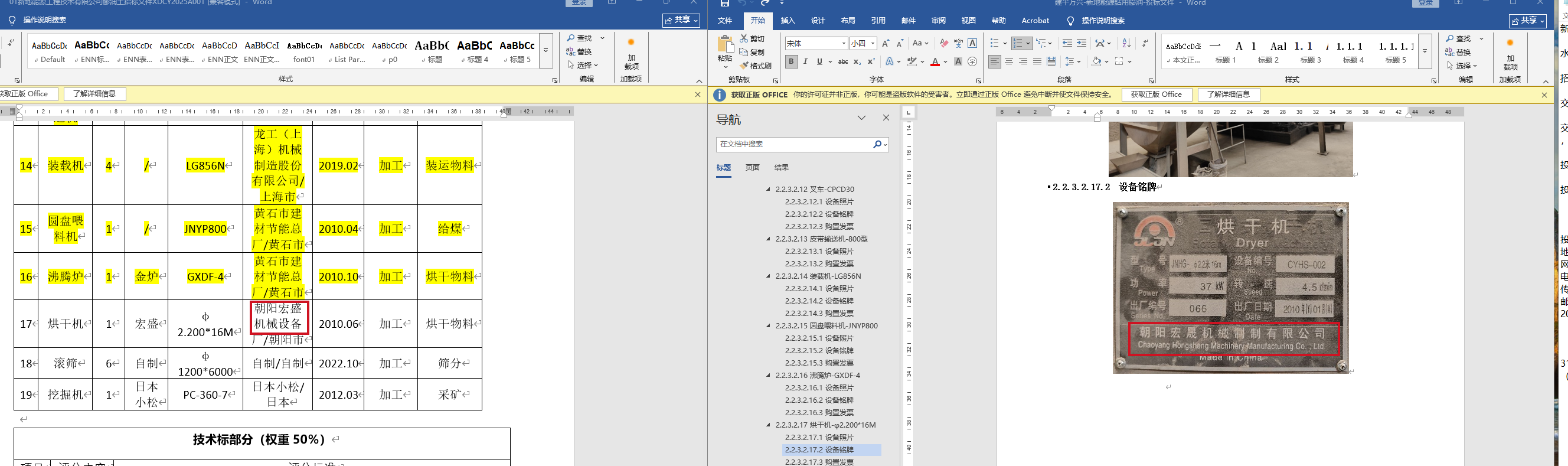Click the blue info icon on the notification bar
The width and height of the screenshot is (1568, 466).
tap(720, 95)
